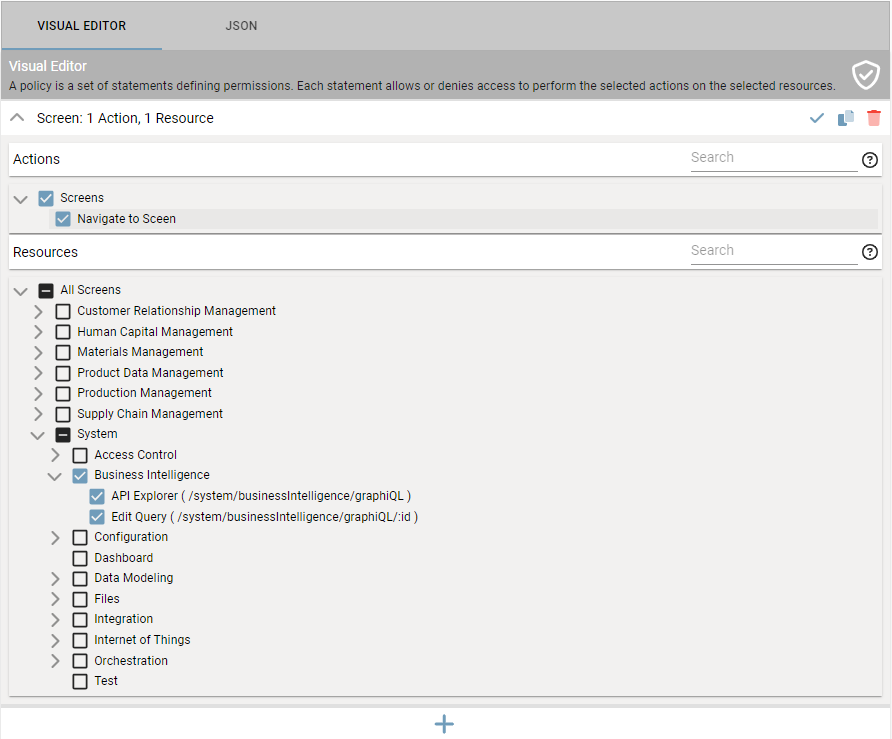Click the shield policy icon in header

pyautogui.click(x=865, y=75)
